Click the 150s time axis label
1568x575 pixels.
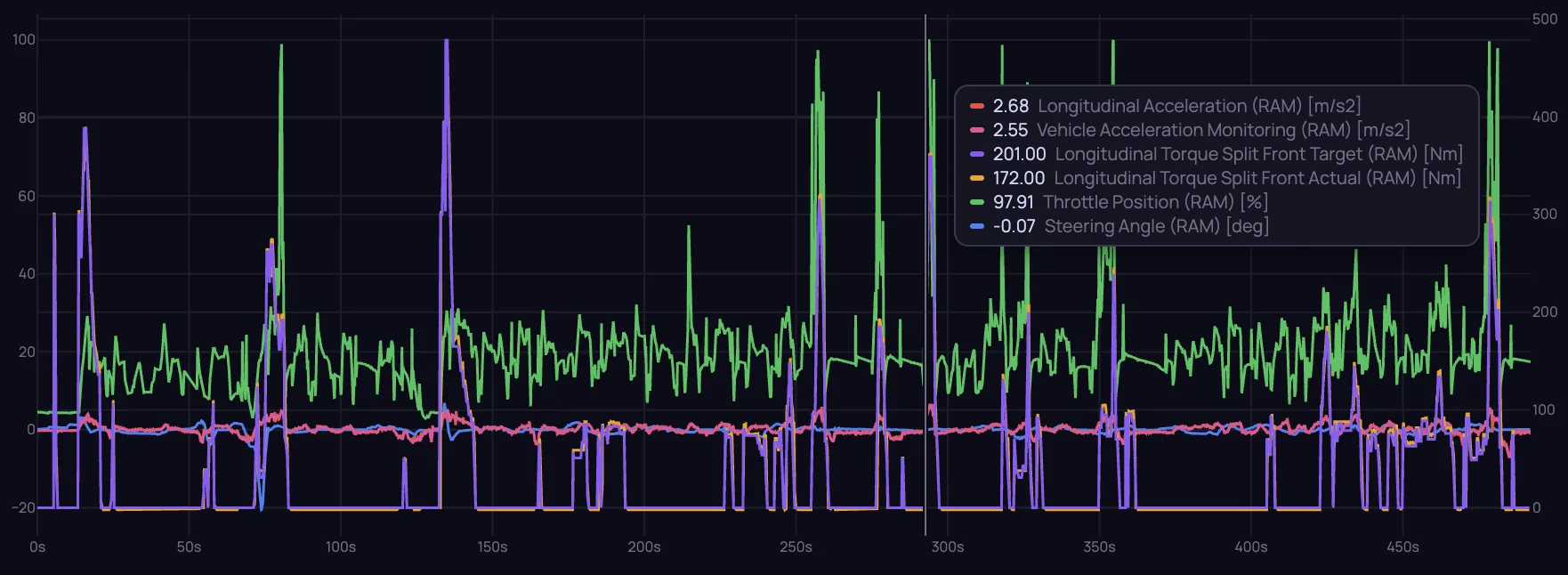(x=492, y=547)
